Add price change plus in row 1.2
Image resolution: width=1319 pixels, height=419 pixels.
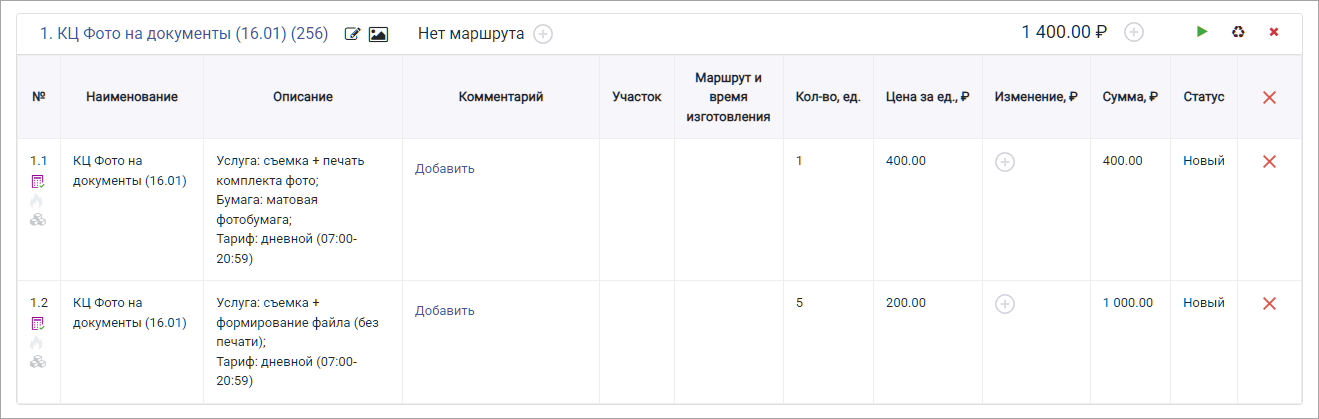click(x=1005, y=304)
